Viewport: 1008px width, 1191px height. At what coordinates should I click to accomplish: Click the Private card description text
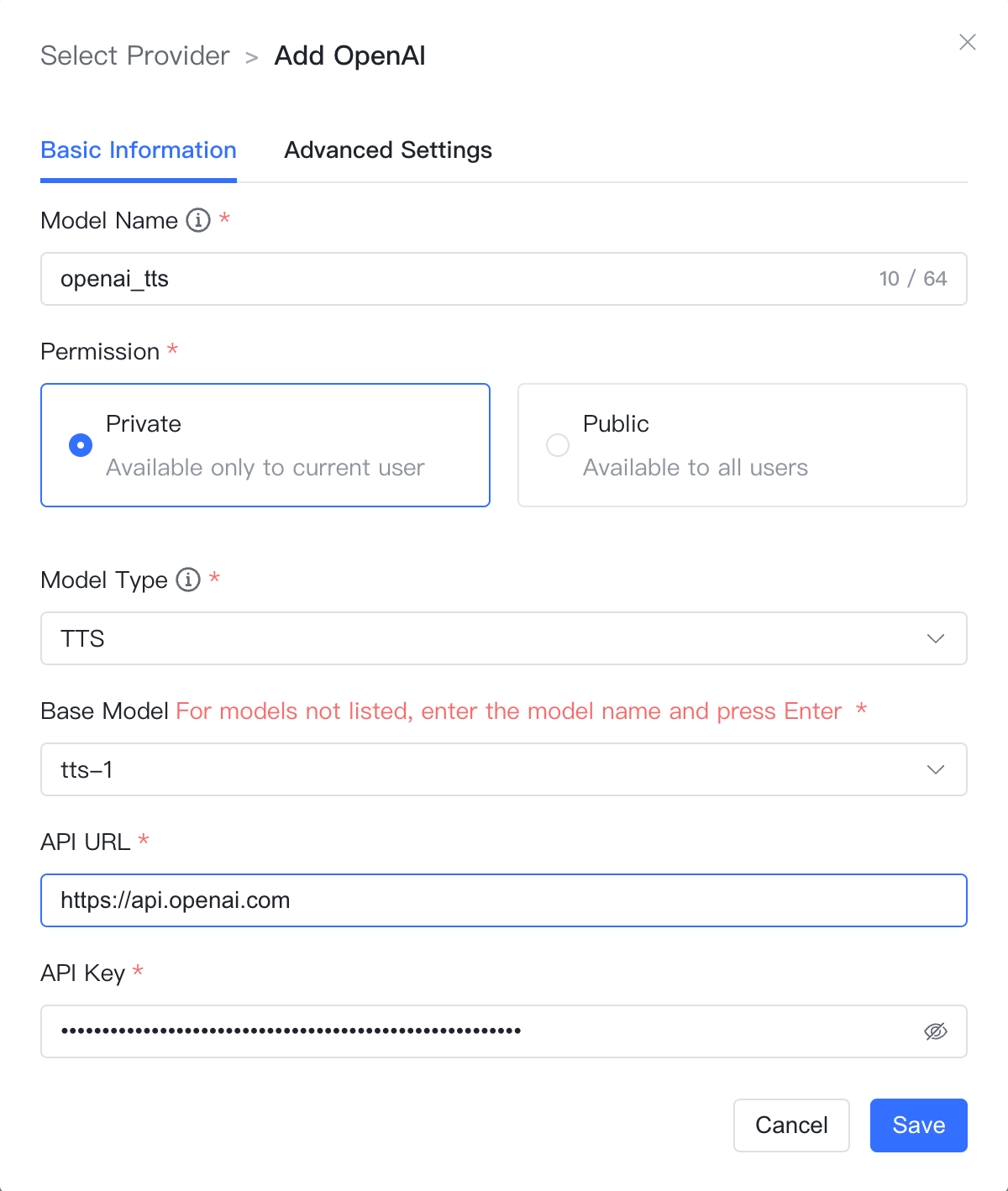(x=265, y=468)
